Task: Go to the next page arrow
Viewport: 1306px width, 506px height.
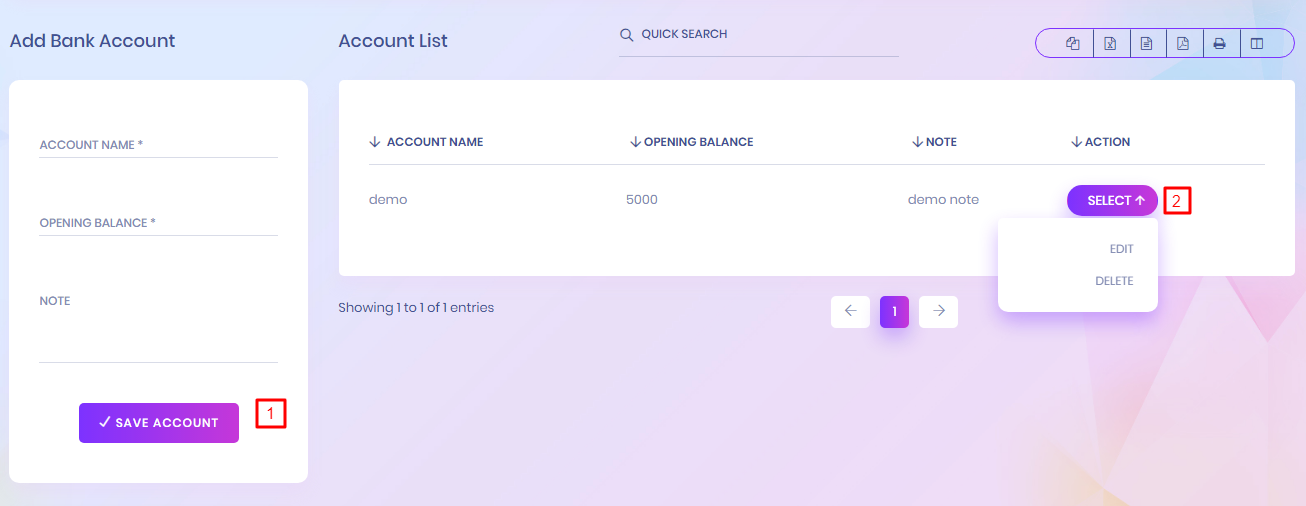Action: coord(938,311)
